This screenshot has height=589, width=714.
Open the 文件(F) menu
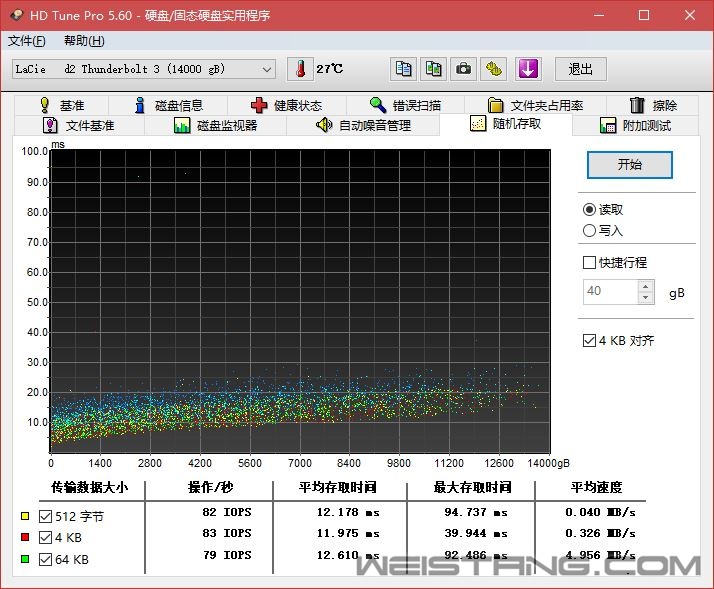(26, 41)
